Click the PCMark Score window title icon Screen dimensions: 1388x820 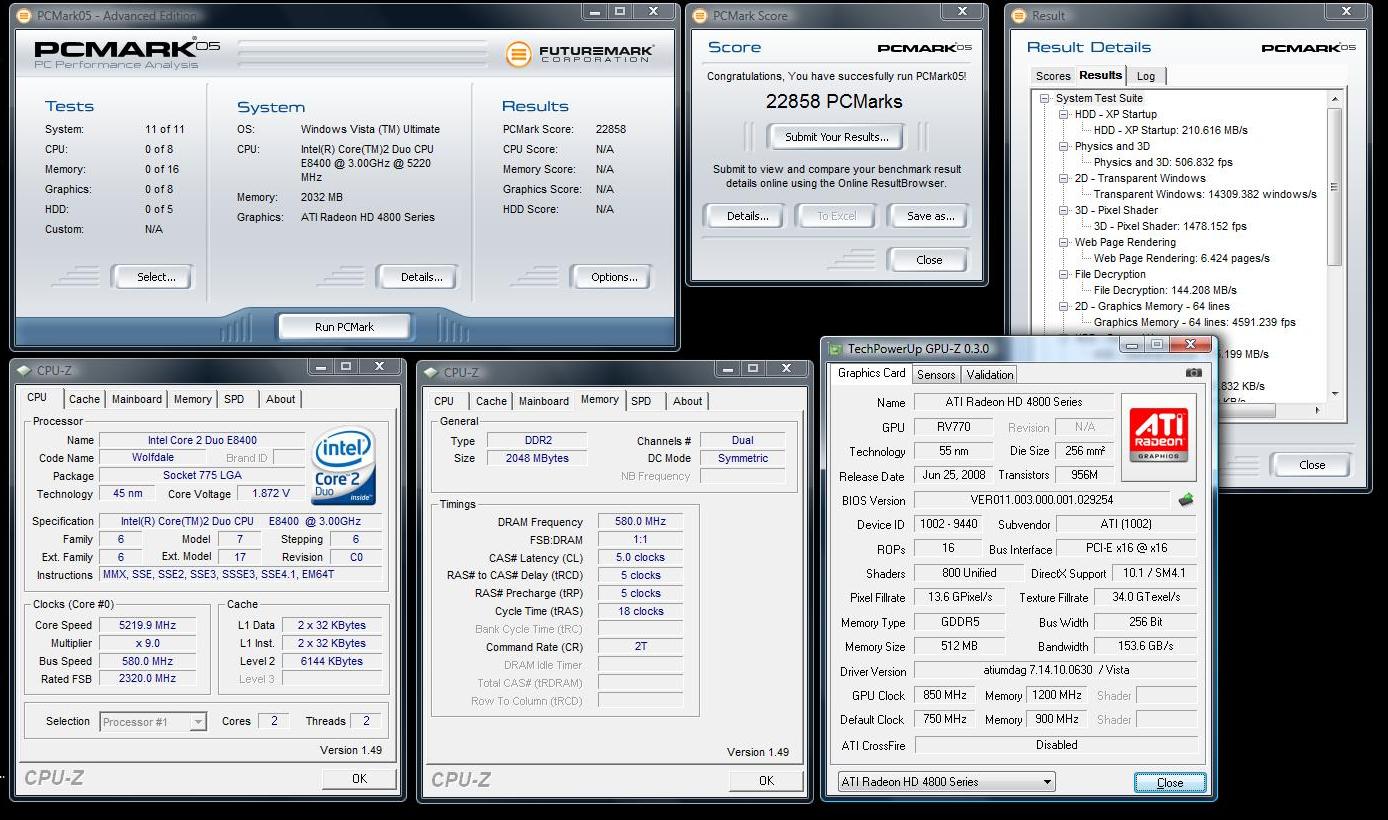[x=699, y=15]
